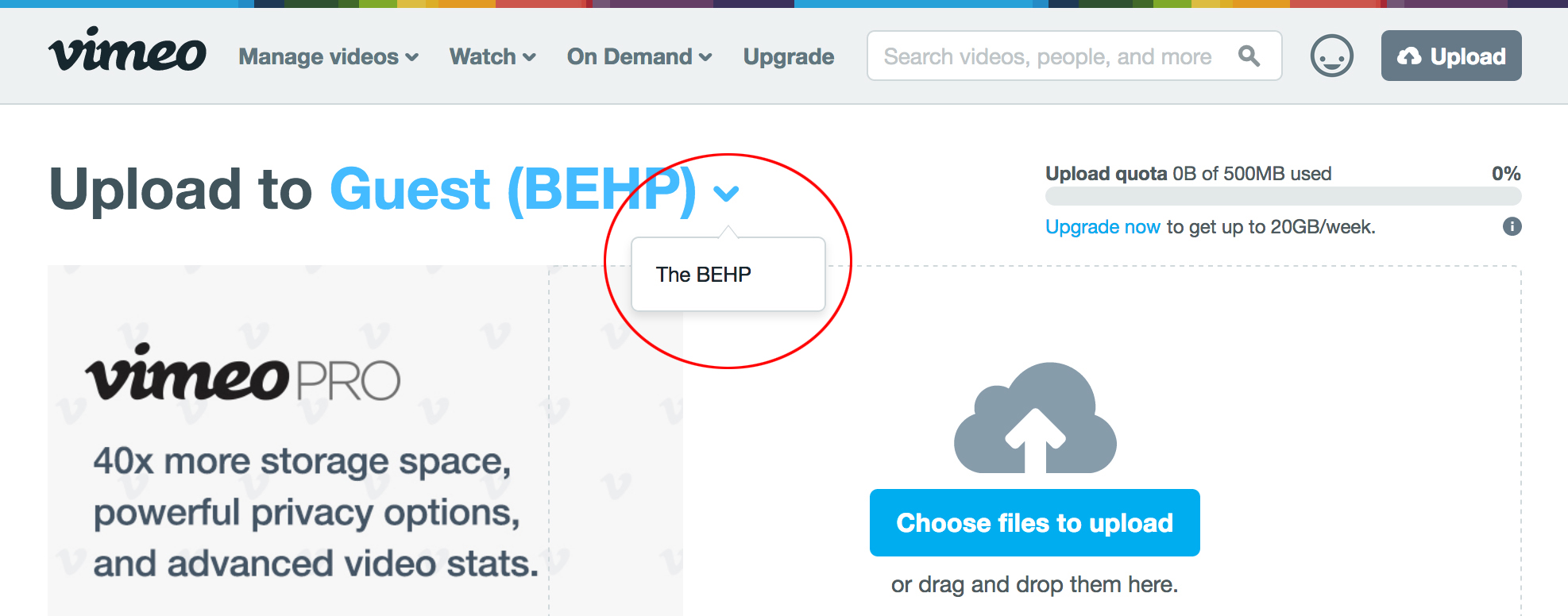Click the drag and drop text area
Screen dimensions: 1568x616
1034,585
